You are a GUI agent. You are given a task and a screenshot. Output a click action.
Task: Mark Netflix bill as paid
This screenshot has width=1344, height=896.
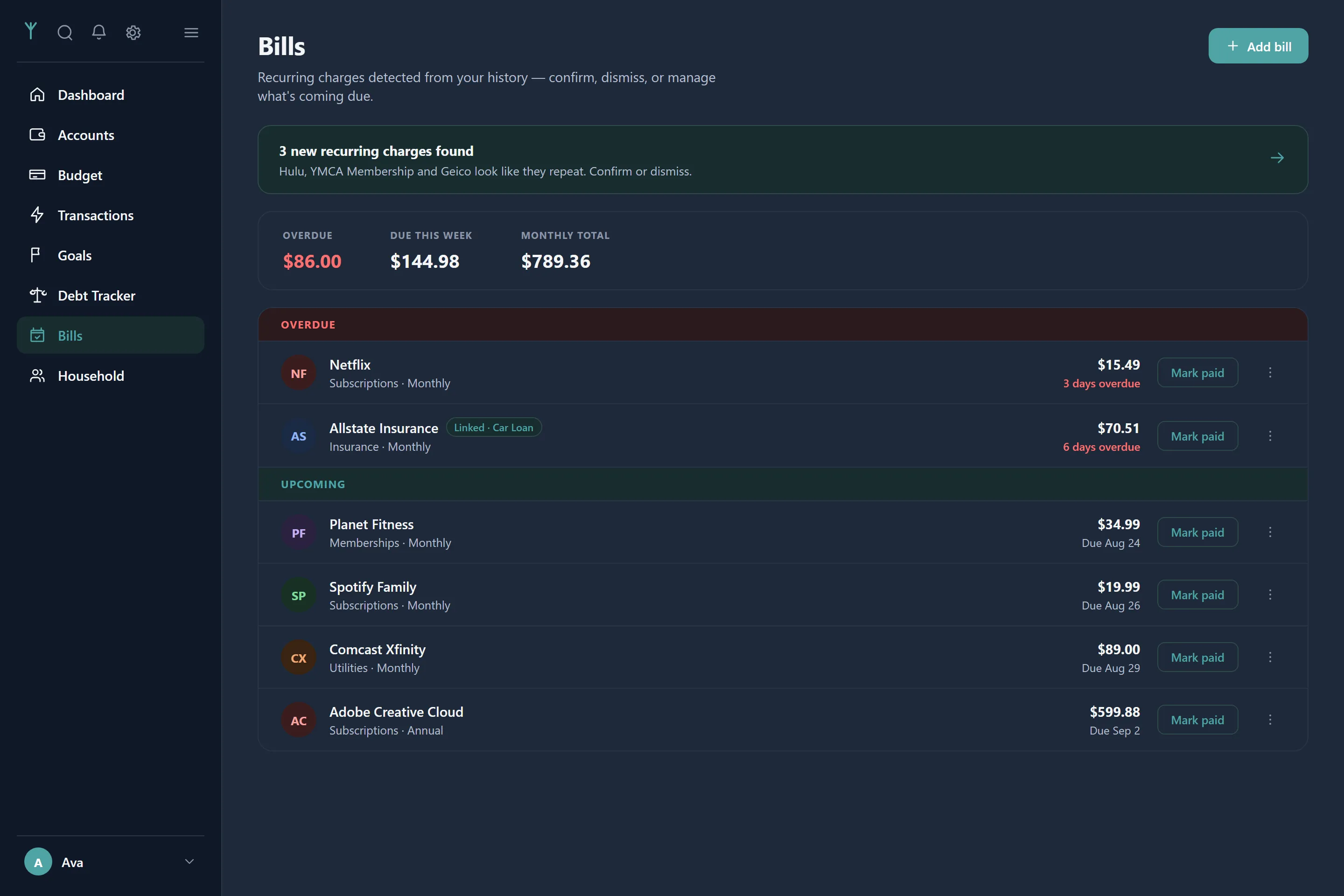[1197, 372]
